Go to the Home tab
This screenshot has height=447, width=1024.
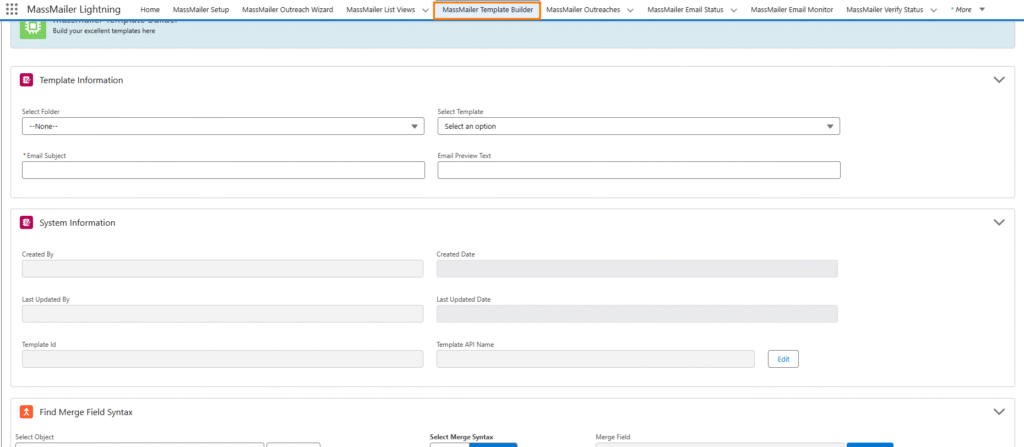click(150, 10)
